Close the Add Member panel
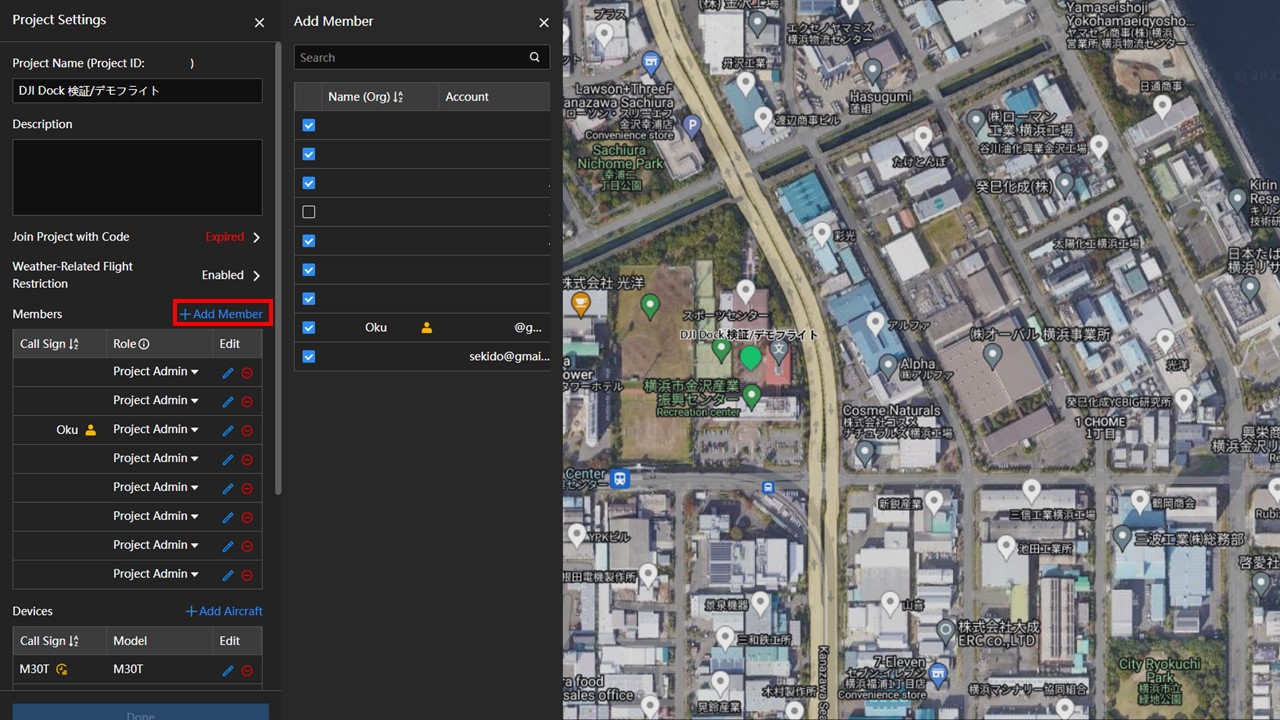 coord(544,22)
